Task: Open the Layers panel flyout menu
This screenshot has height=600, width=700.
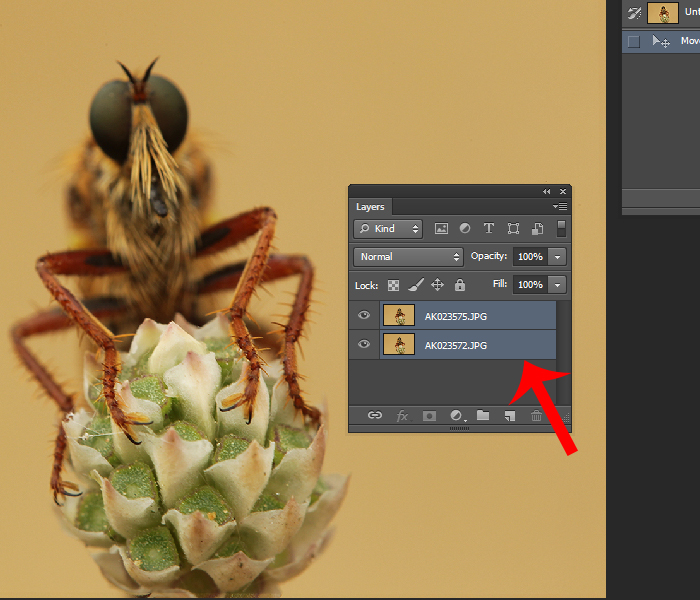Action: [561, 206]
